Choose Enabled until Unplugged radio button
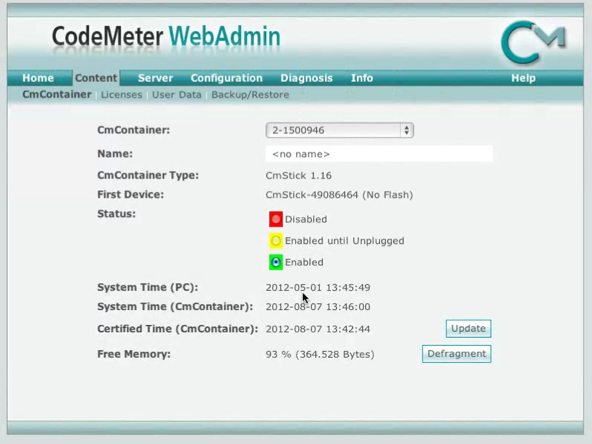 click(x=276, y=241)
